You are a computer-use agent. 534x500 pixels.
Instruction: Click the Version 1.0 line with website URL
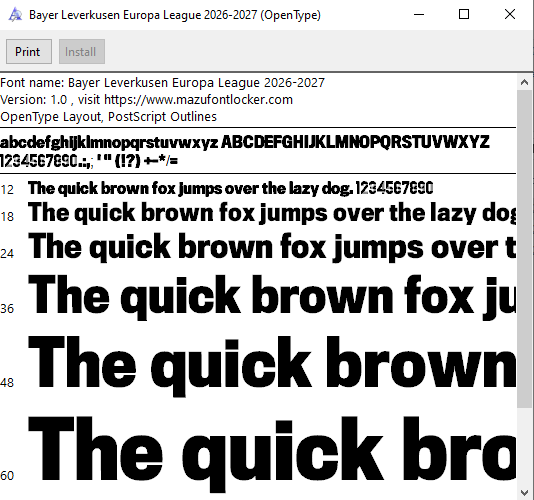pos(146,100)
